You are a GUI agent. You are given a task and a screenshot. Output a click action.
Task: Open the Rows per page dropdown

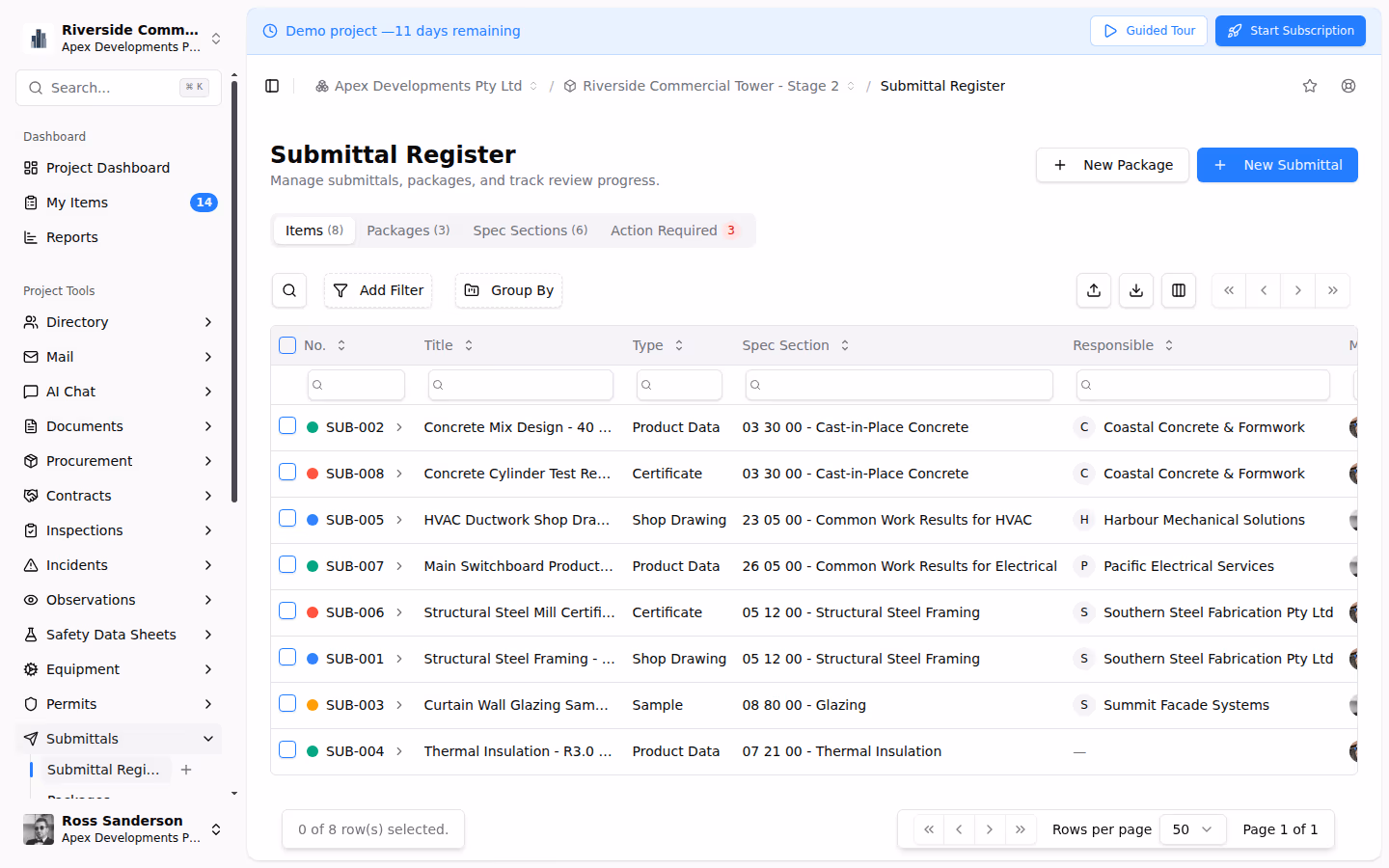(1192, 829)
